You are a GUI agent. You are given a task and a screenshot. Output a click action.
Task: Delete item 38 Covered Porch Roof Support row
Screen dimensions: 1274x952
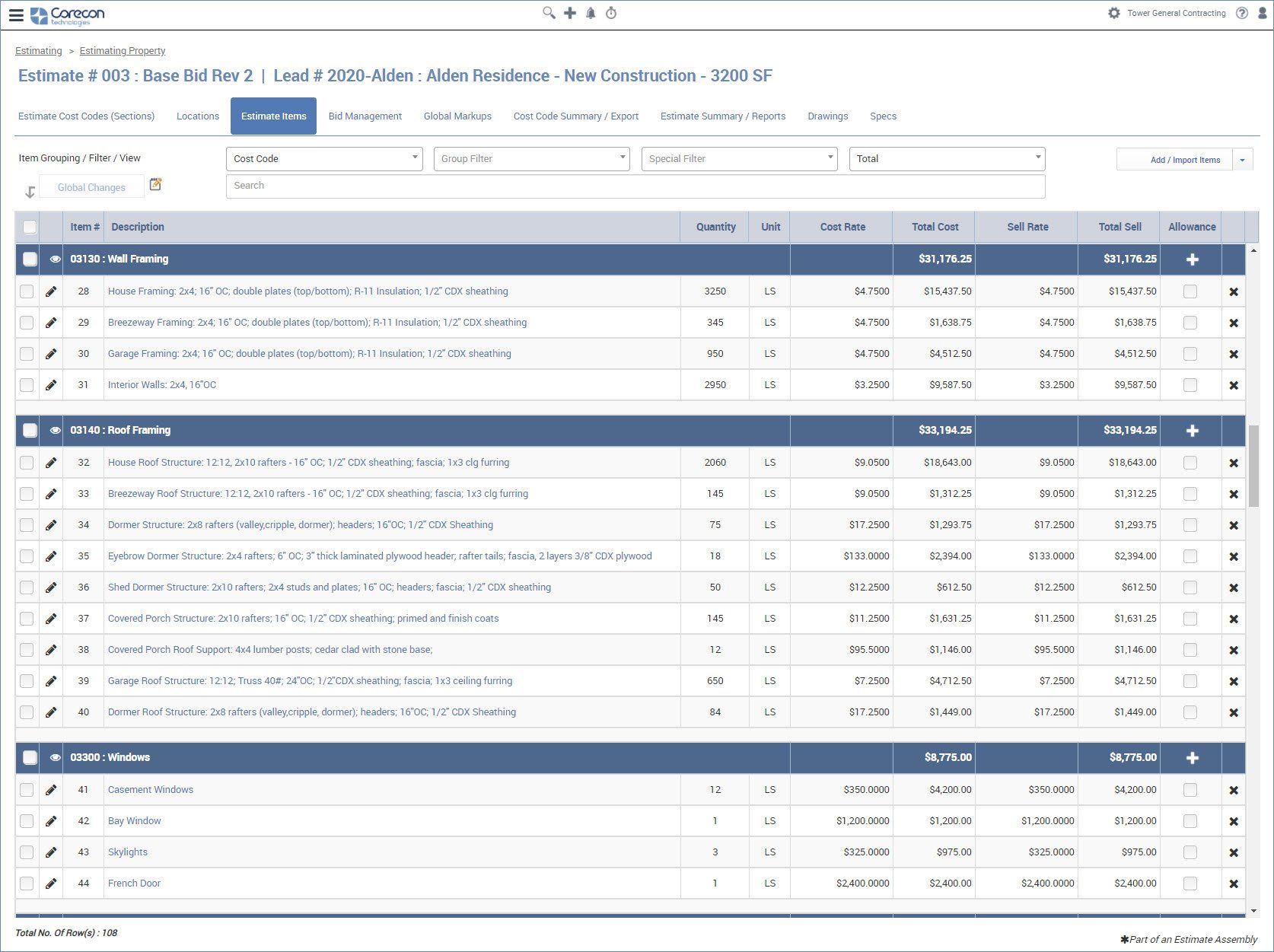coord(1234,651)
